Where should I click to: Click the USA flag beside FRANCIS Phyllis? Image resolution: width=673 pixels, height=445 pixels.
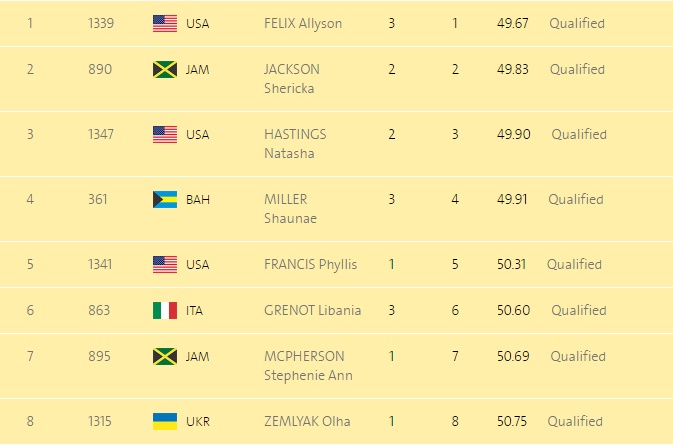tap(165, 264)
